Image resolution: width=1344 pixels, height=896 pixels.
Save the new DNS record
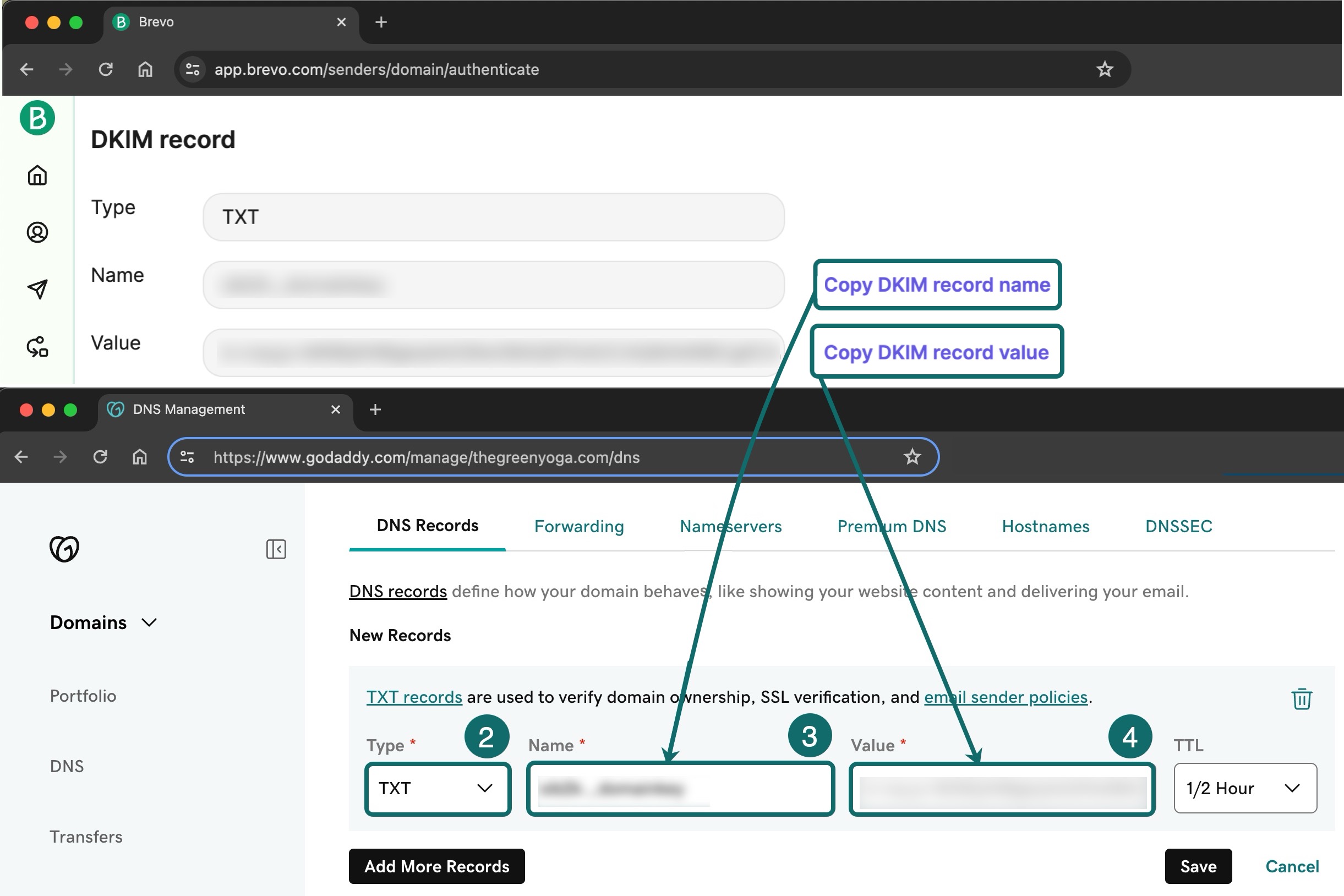[x=1198, y=866]
